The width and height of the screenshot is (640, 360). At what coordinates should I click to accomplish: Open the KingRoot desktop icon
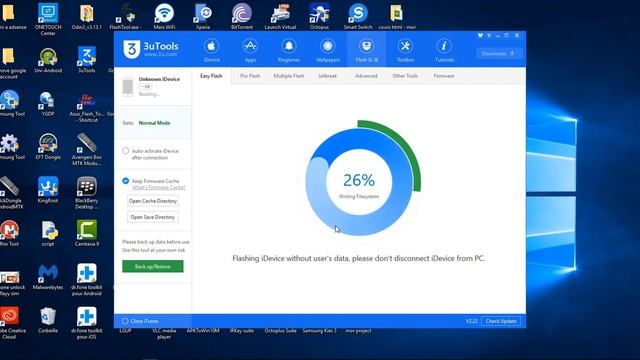click(x=48, y=190)
